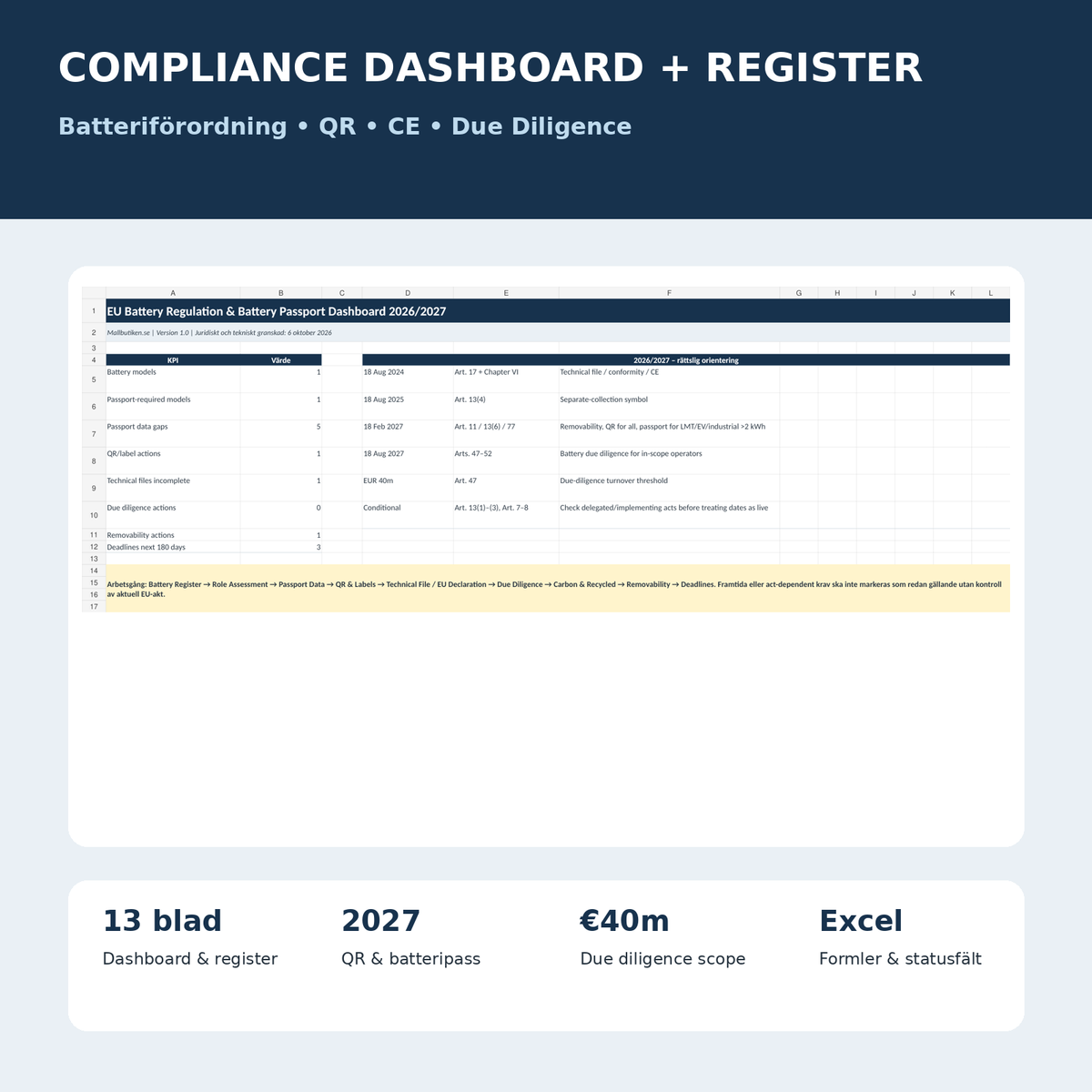Screen dimensions: 1092x1092
Task: Click the 'Arts. 47–52' cell
Action: (506, 460)
